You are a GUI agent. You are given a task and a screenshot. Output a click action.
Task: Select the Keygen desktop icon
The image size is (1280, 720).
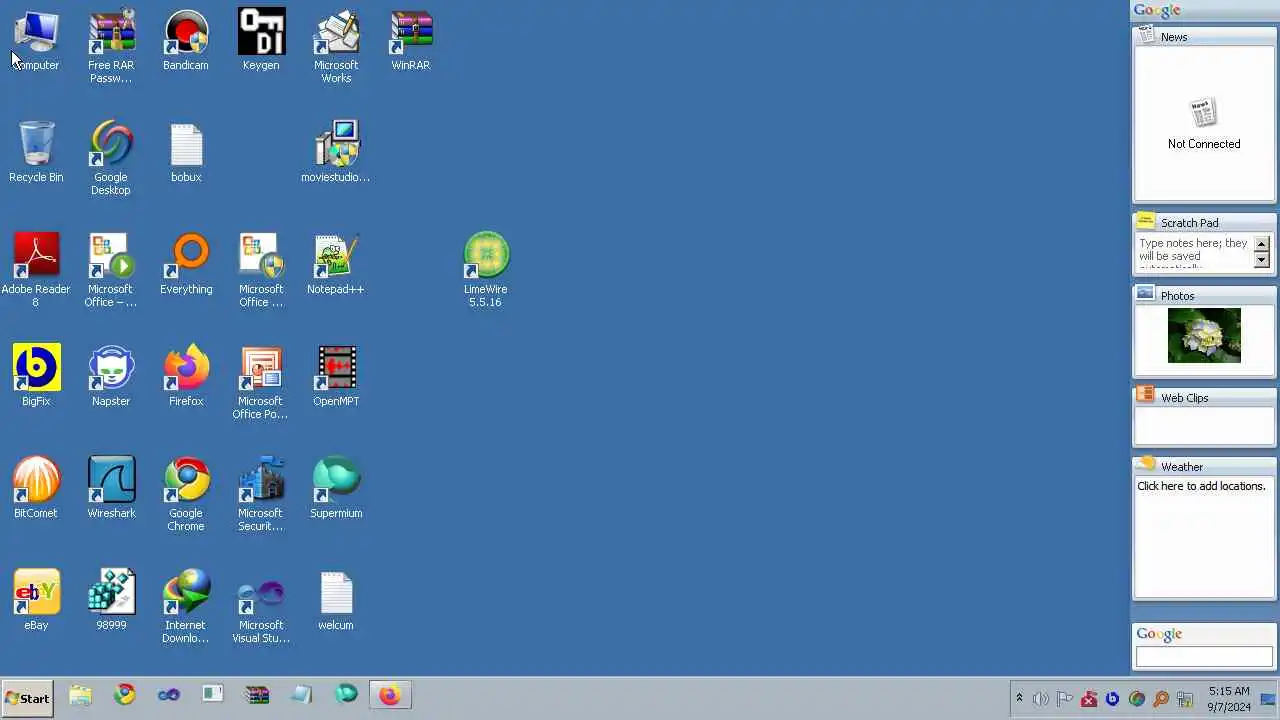(261, 40)
